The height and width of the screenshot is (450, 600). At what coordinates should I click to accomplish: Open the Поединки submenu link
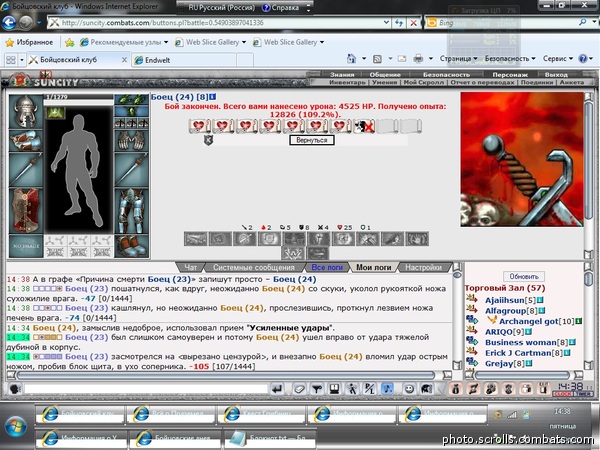(x=536, y=82)
